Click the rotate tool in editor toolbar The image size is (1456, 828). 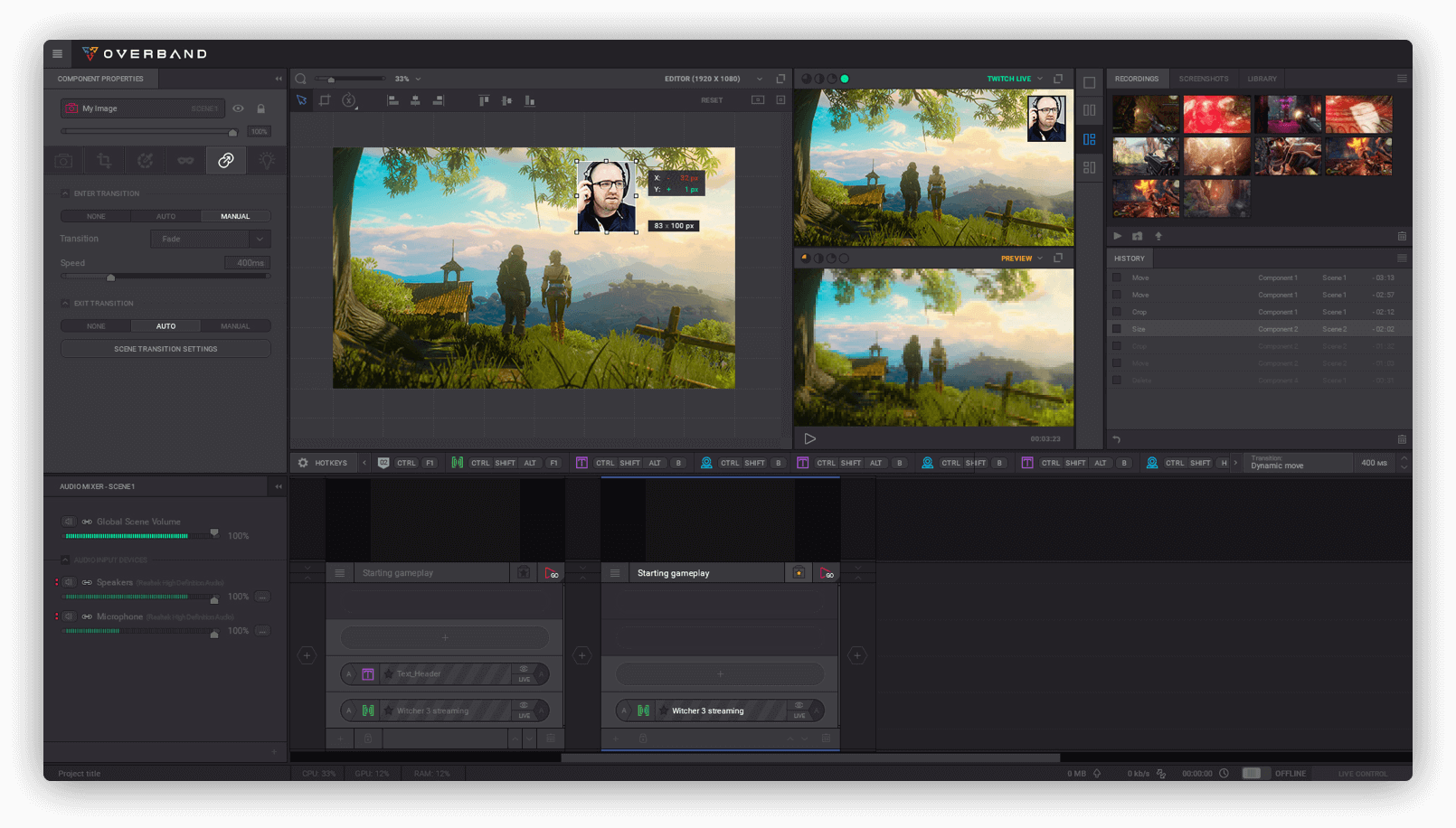coord(349,100)
